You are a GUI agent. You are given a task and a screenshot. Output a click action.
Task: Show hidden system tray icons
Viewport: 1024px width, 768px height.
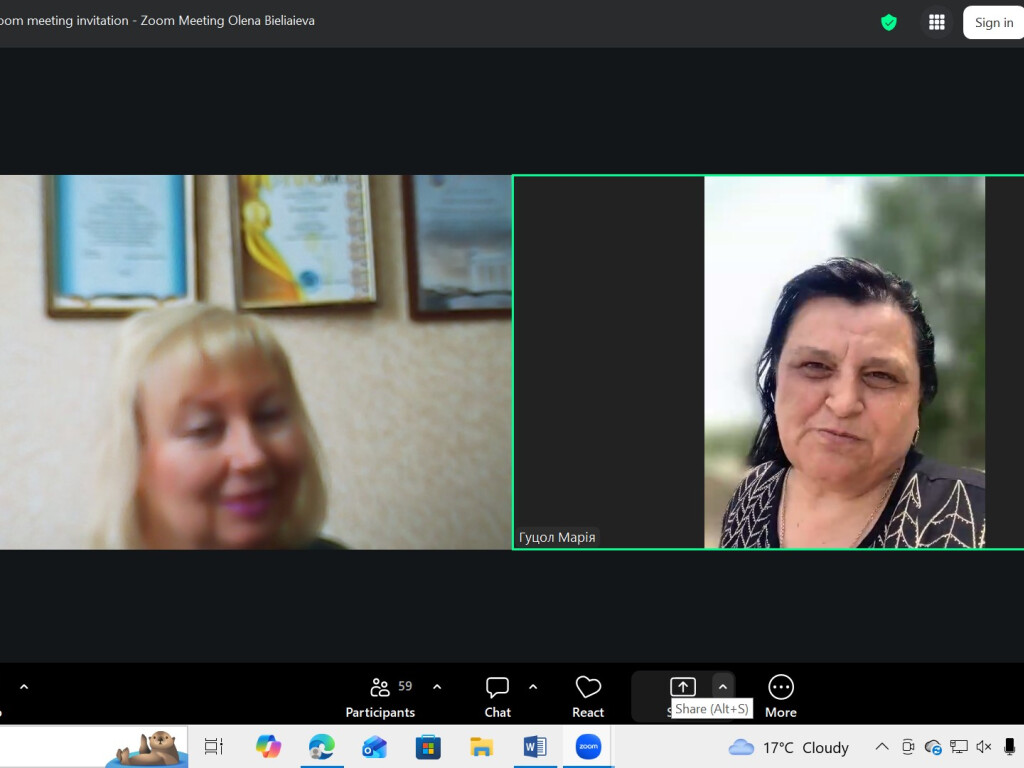tap(882, 746)
